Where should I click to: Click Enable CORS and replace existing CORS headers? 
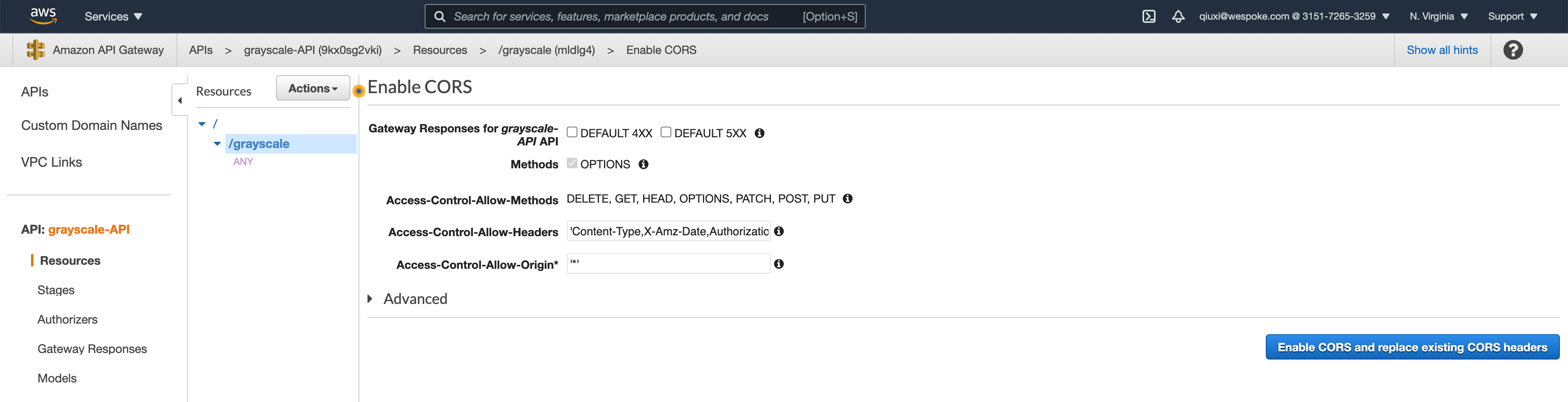point(1412,347)
